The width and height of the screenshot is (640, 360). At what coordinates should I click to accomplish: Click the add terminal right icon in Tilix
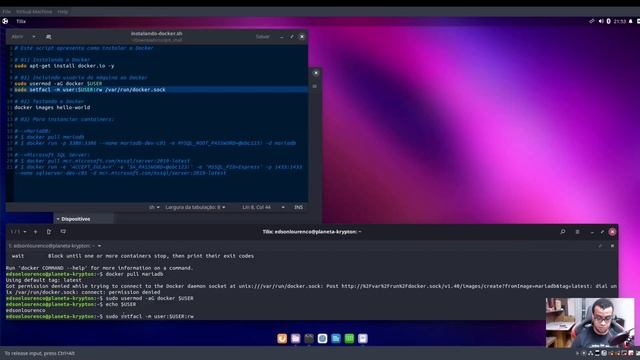pyautogui.click(x=49, y=232)
